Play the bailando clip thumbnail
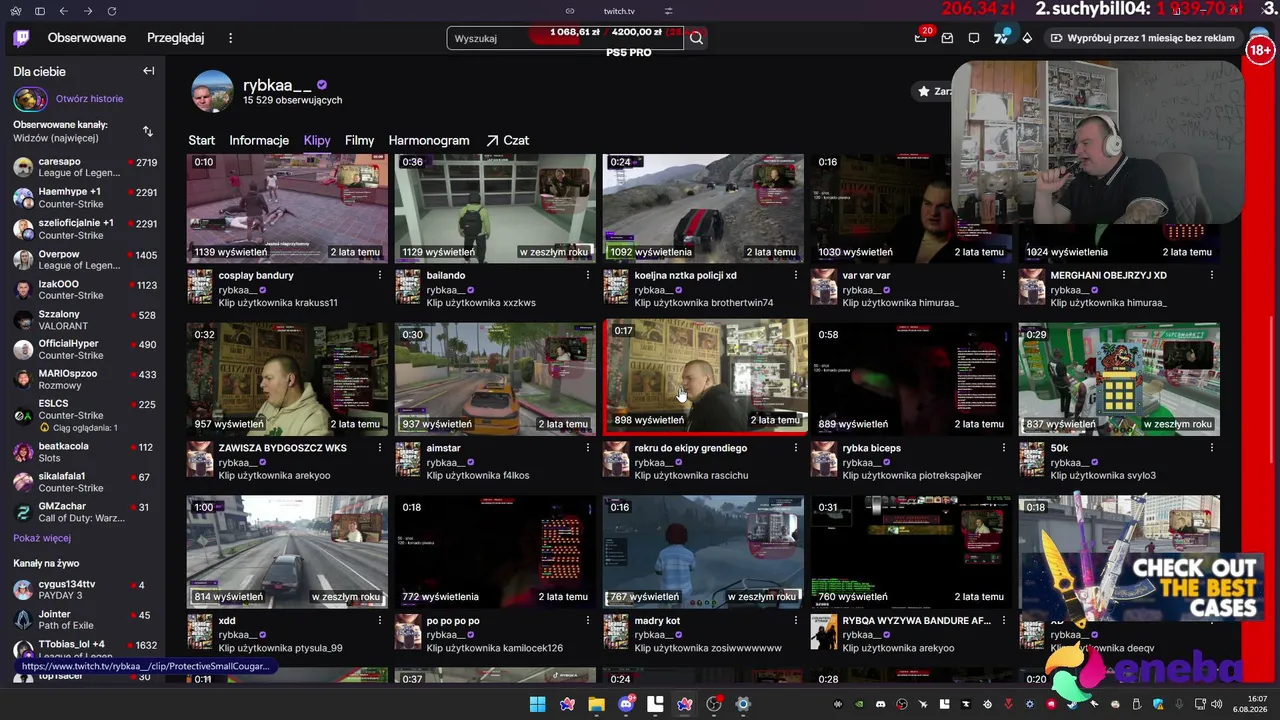This screenshot has height=720, width=1280. 495,208
